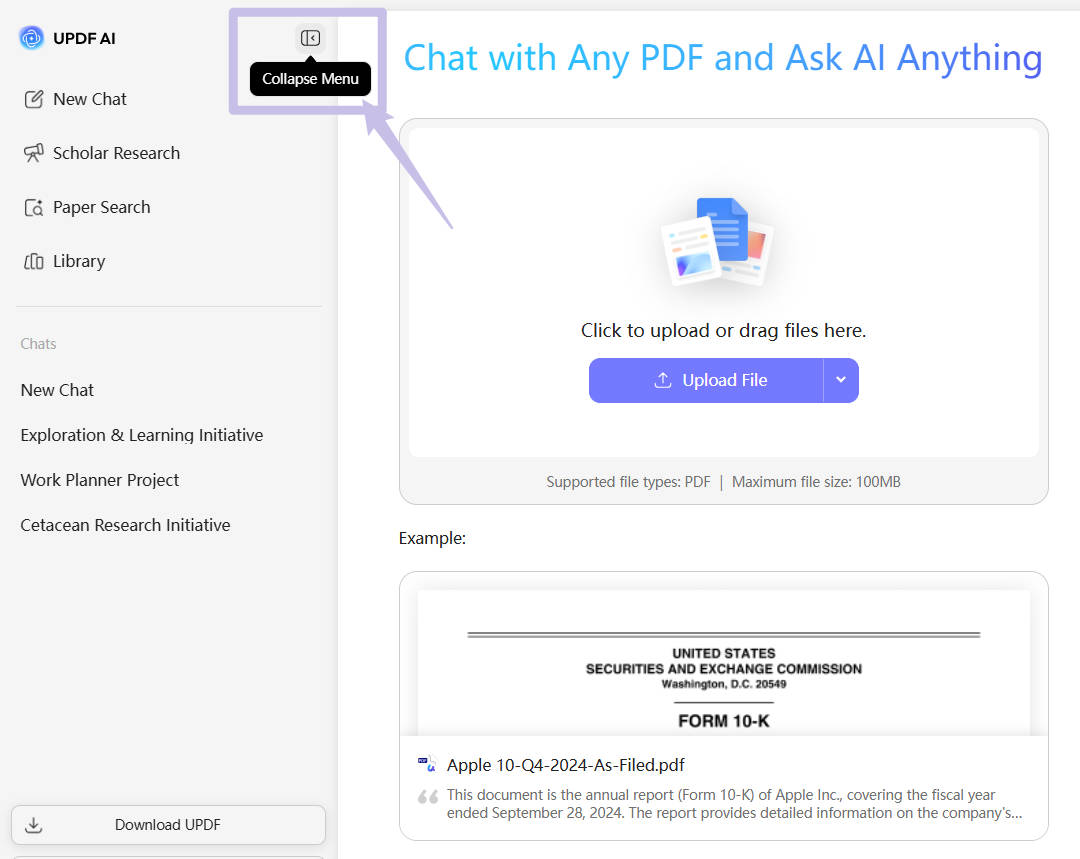
Task: Click the UPDF AI brand title text
Action: [84, 39]
